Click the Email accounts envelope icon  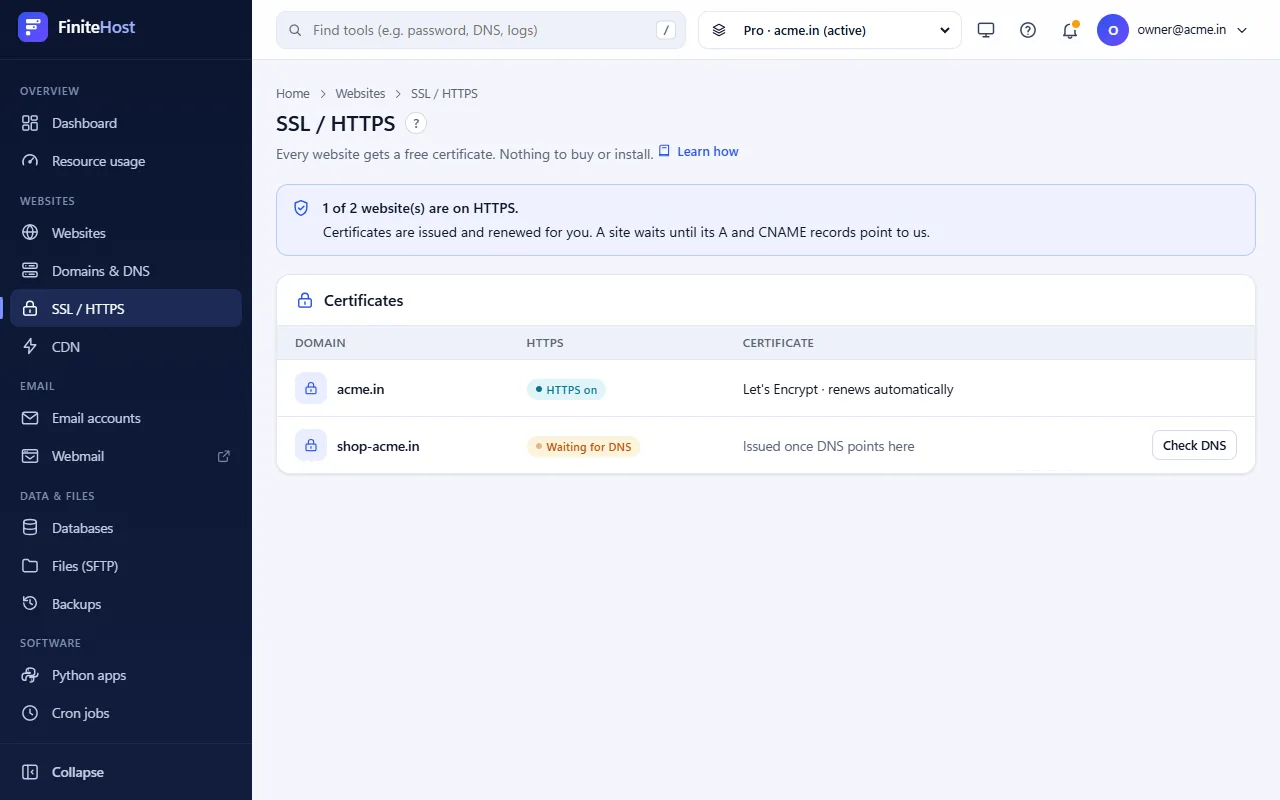[x=30, y=418]
